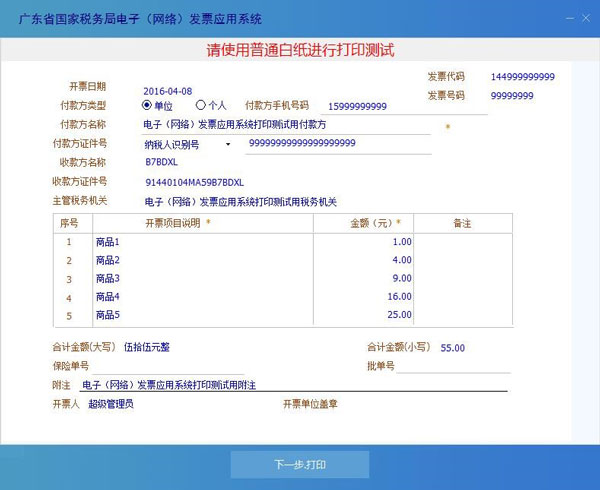Select the 商品1 item description cell
Viewport: 600px width, 490px height.
pyautogui.click(x=202, y=242)
